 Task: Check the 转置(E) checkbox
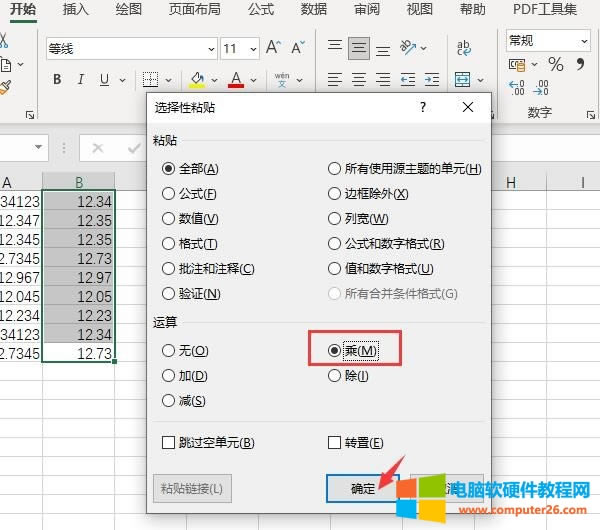coord(335,443)
